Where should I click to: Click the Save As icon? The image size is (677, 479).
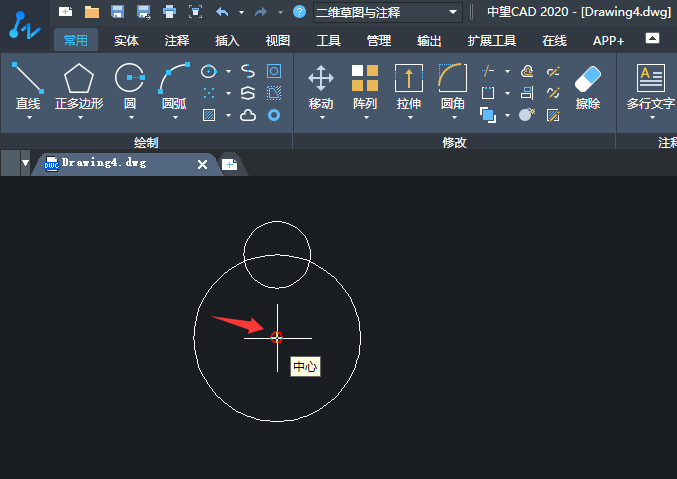tap(144, 12)
